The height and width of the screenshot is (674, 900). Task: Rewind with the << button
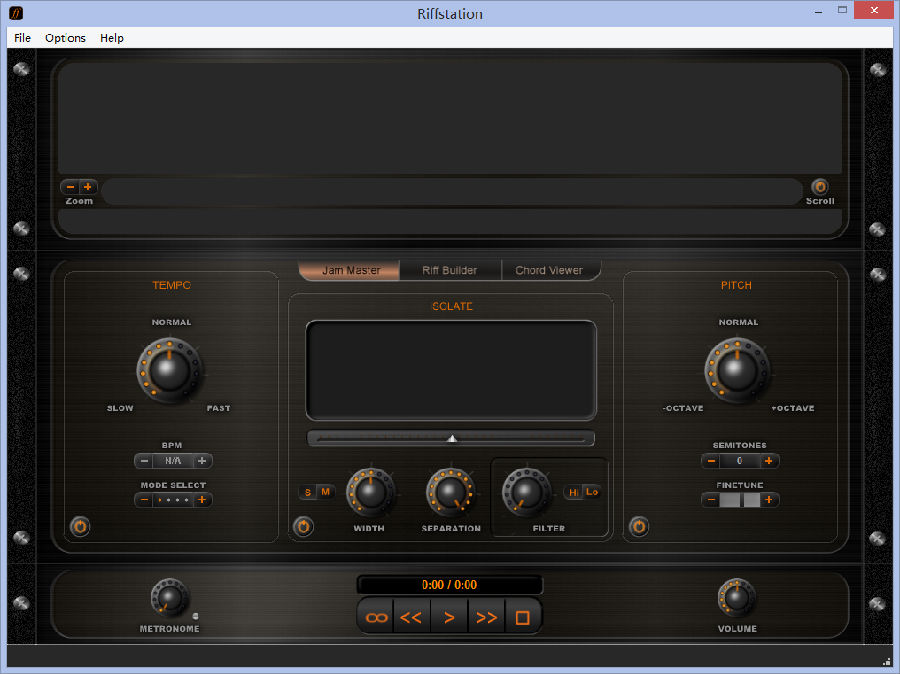[x=411, y=617]
